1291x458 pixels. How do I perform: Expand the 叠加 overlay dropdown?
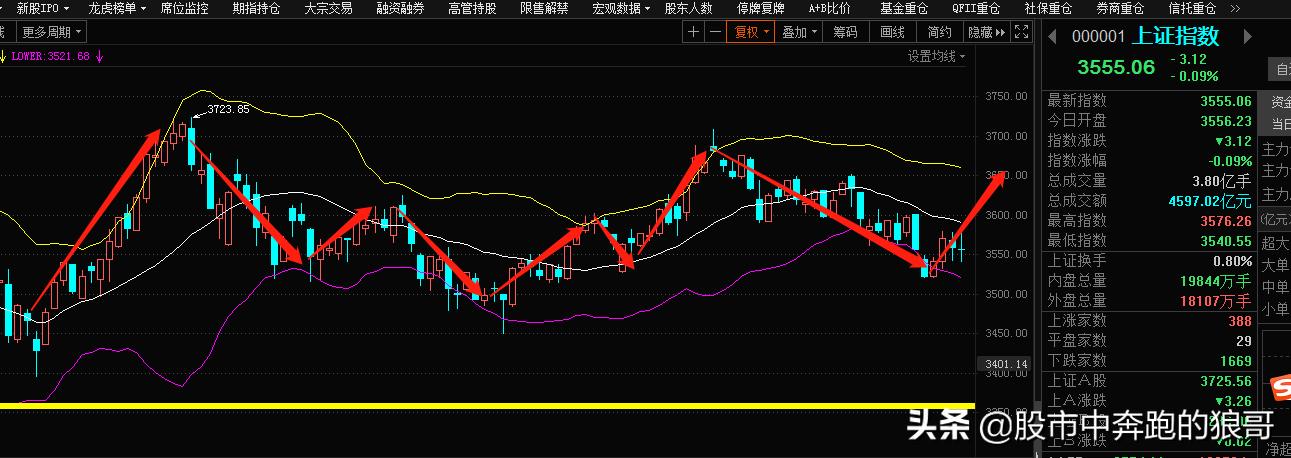tap(798, 32)
